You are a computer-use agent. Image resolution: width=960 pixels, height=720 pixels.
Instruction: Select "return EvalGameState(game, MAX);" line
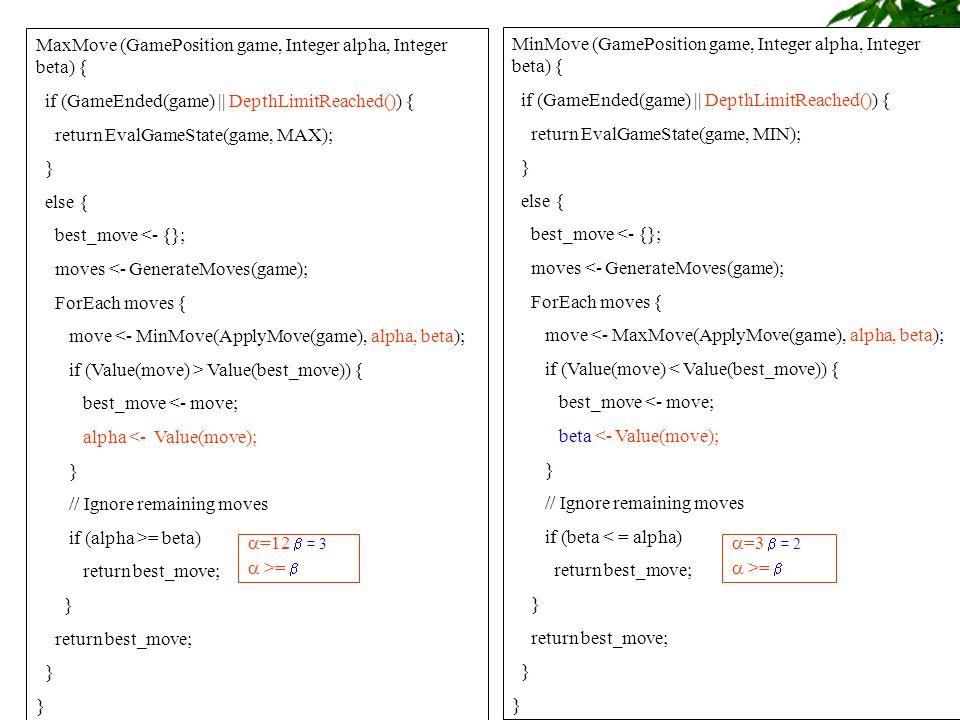(193, 135)
